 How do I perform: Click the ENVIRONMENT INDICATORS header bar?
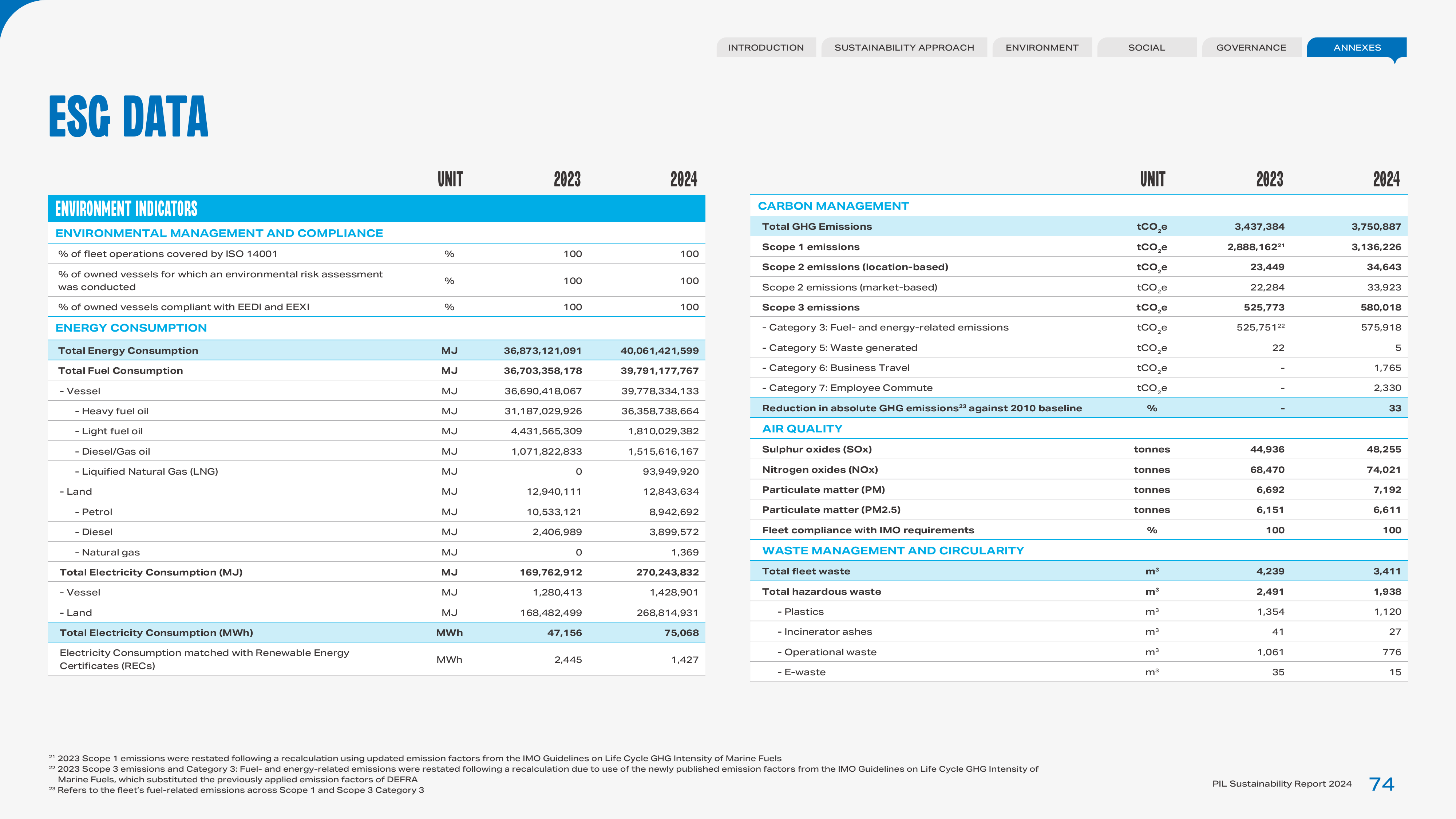pos(376,209)
